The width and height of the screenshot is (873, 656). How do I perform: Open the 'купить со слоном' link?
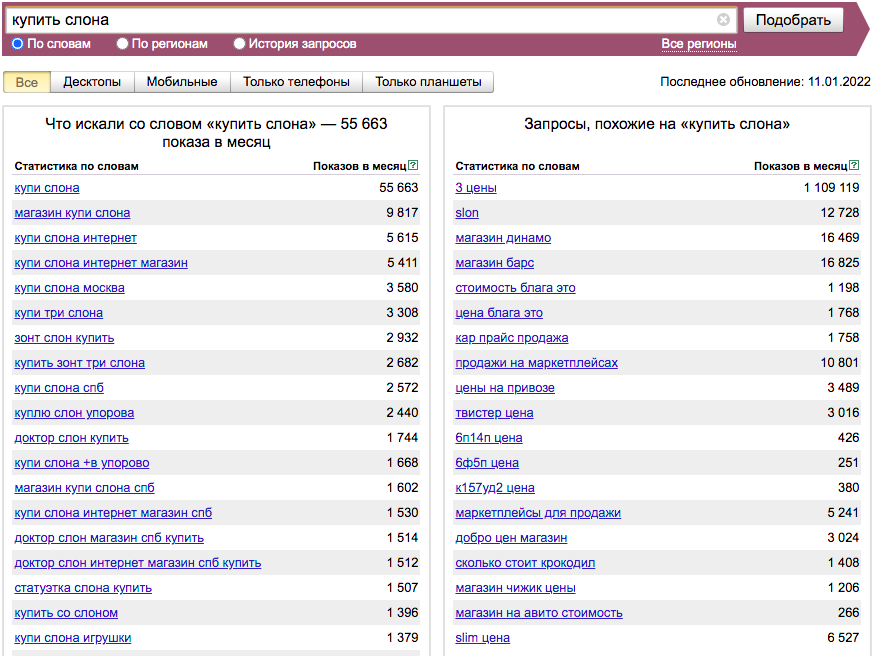point(66,613)
